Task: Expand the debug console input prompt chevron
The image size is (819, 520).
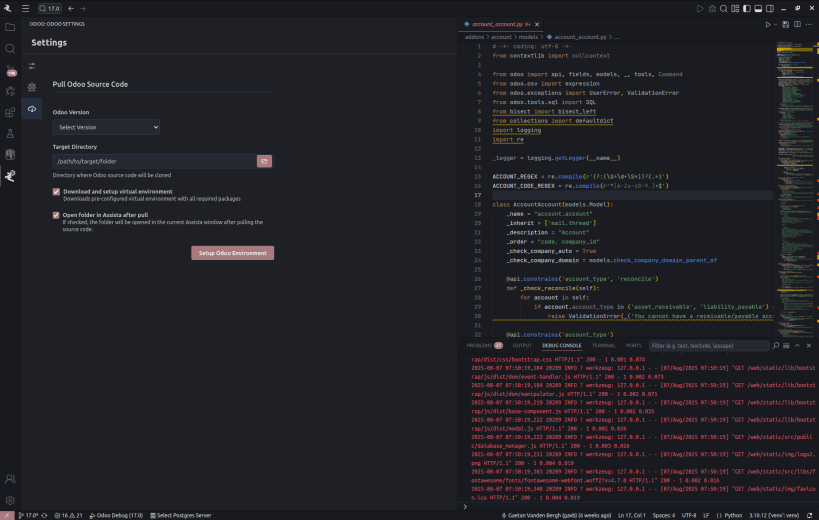Action: tap(465, 506)
